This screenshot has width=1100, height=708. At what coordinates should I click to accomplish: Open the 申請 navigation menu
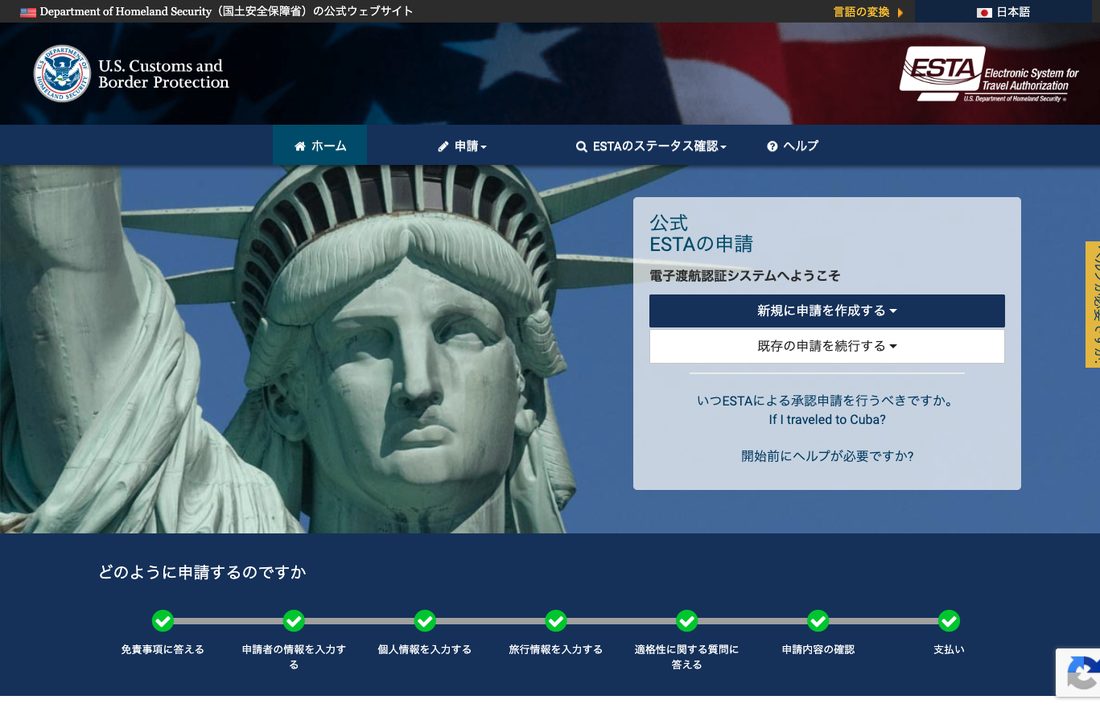pyautogui.click(x=462, y=145)
